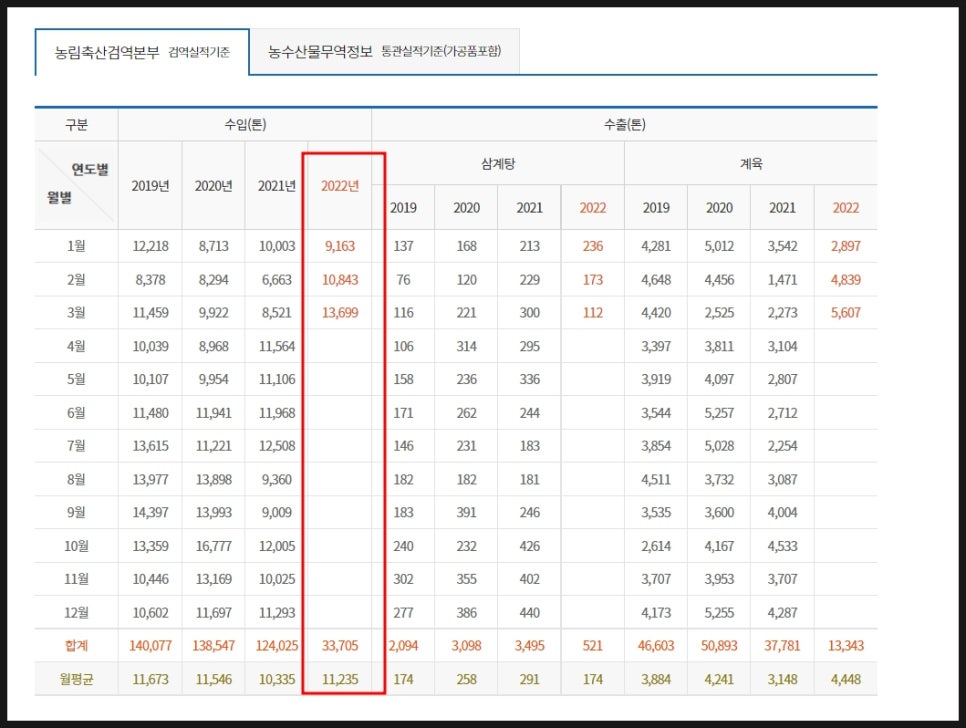Click the 2,094 삼계탕 2019 total

pyautogui.click(x=403, y=645)
